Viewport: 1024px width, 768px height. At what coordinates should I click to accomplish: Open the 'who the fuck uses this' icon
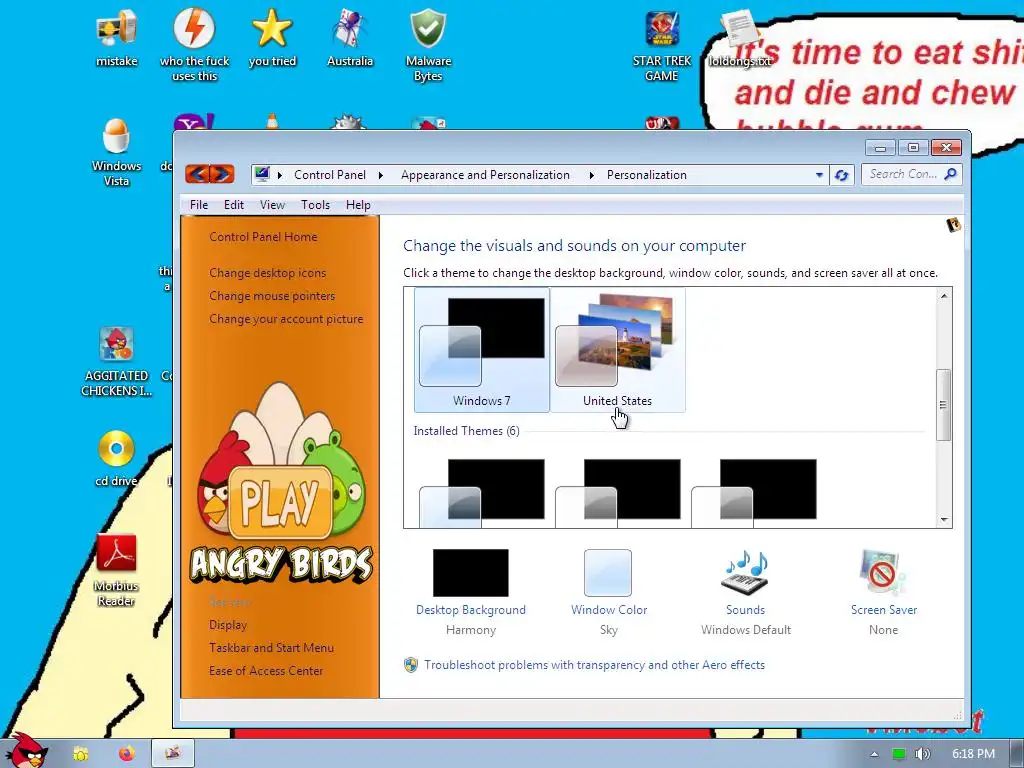click(194, 44)
